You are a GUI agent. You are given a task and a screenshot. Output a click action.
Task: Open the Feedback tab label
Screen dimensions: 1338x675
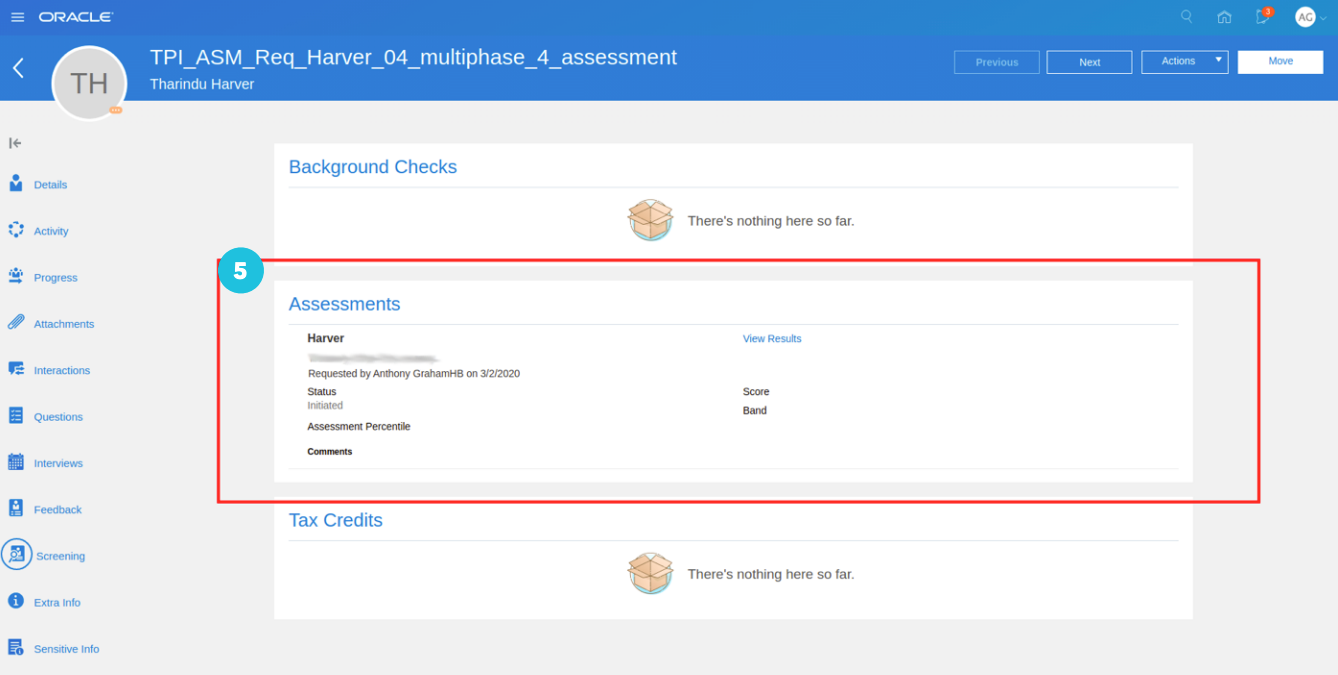pyautogui.click(x=58, y=510)
